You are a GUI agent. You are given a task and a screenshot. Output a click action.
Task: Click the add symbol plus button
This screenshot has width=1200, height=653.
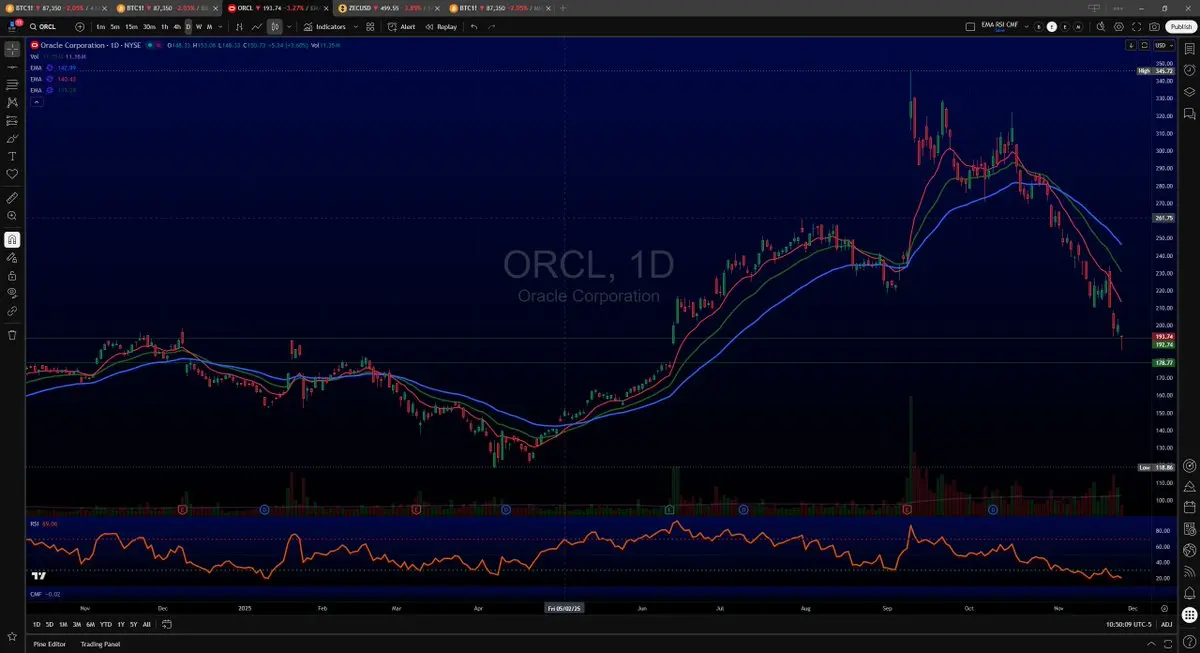pos(79,27)
